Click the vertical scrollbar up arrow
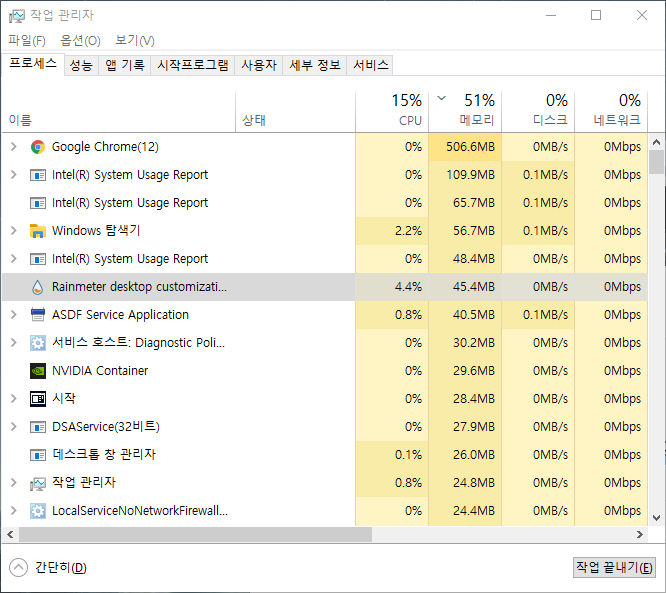The width and height of the screenshot is (666, 593). pos(657,142)
